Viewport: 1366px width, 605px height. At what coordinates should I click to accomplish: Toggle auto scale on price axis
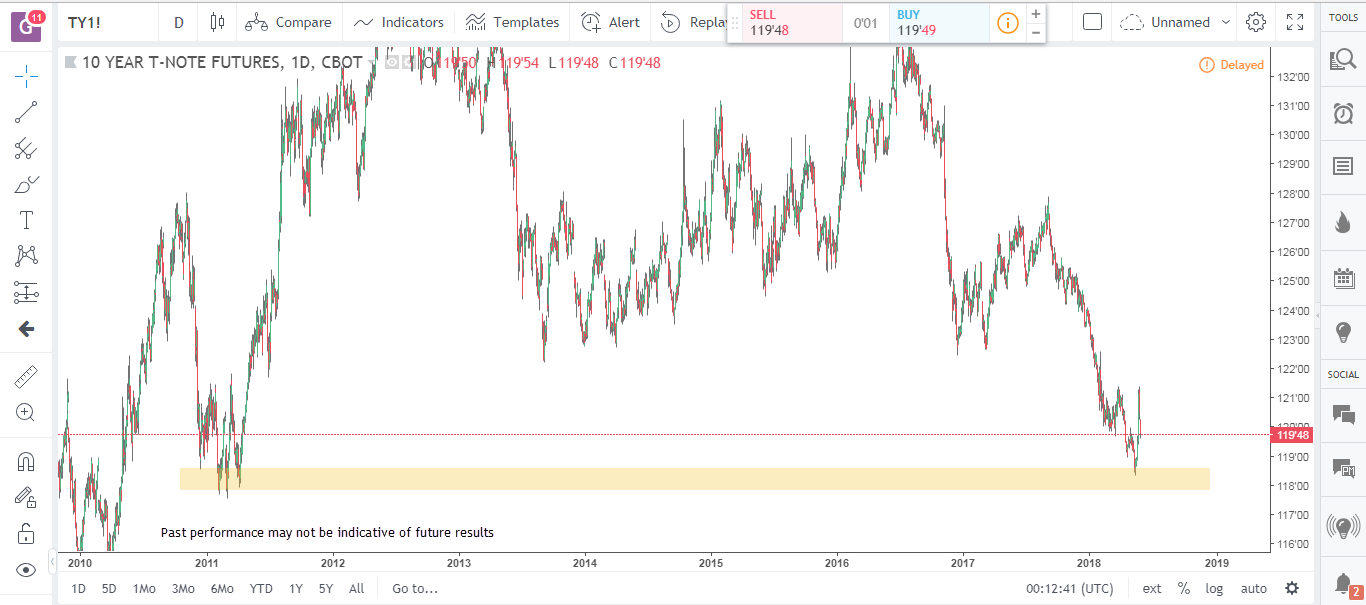pyautogui.click(x=1253, y=588)
